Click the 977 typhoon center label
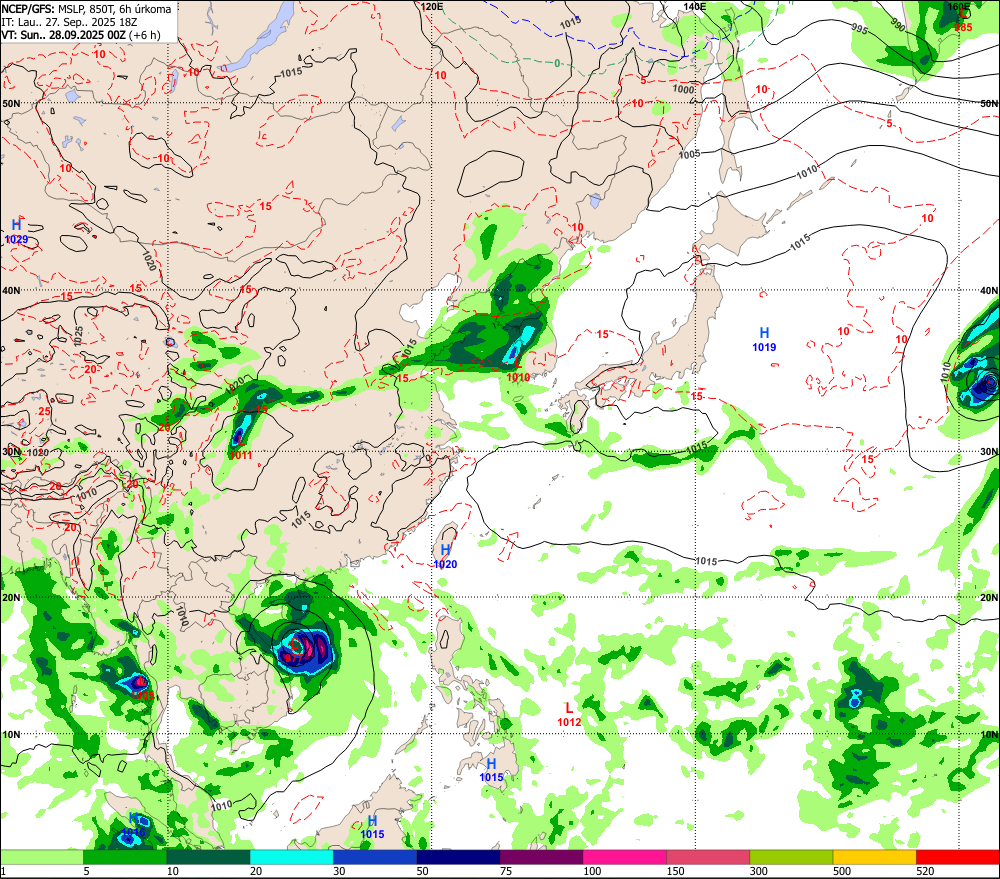1000x879 pixels. (293, 658)
